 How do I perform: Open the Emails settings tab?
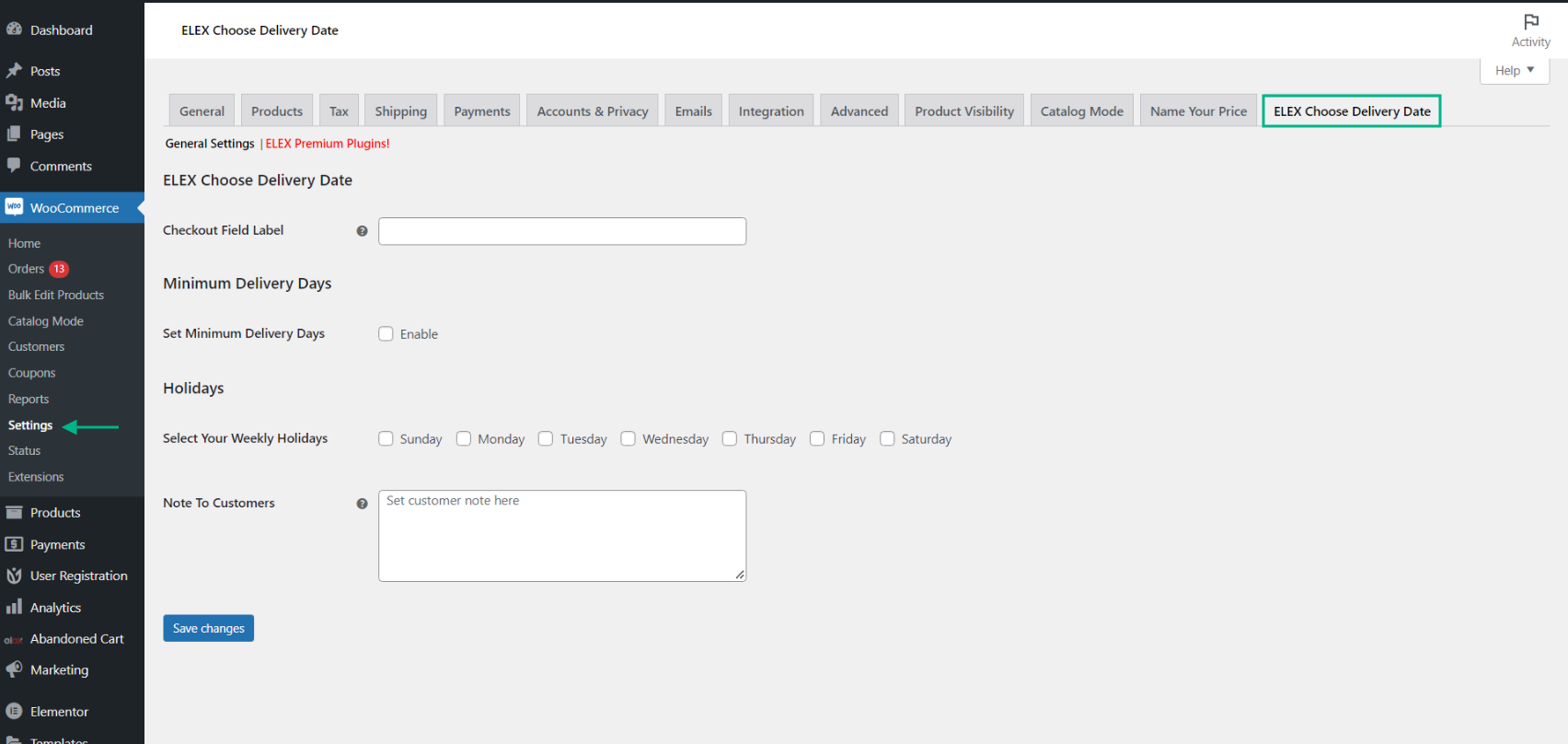point(693,110)
